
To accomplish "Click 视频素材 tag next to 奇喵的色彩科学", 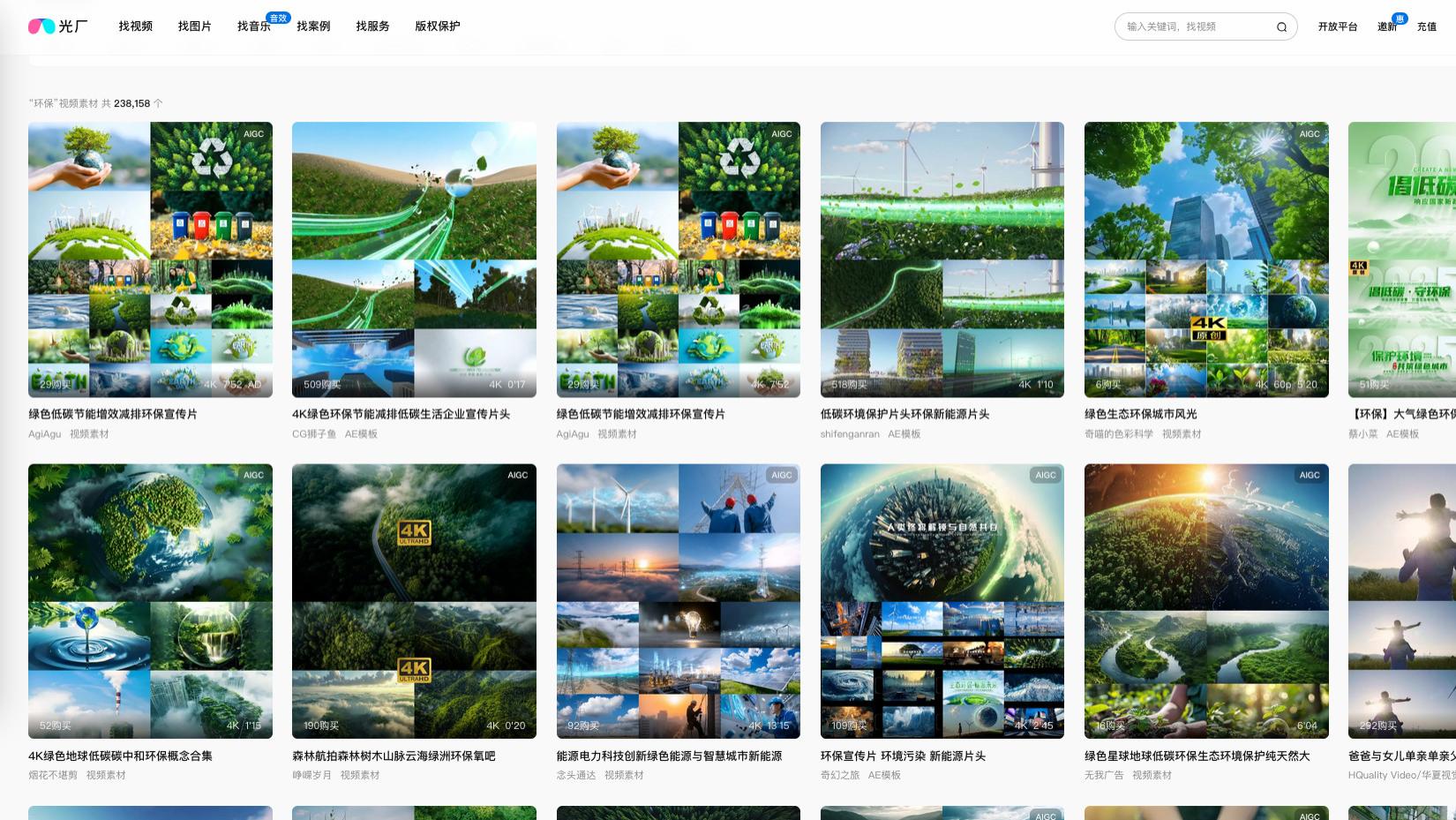I will pyautogui.click(x=1182, y=434).
